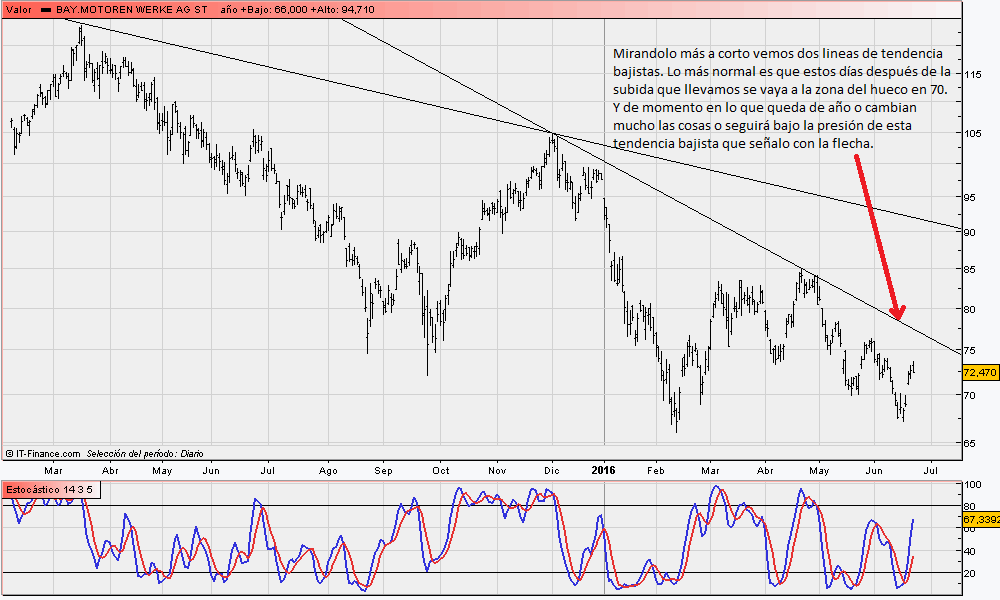
Task: Open the IT-Finance.com link
Action: pos(47,453)
